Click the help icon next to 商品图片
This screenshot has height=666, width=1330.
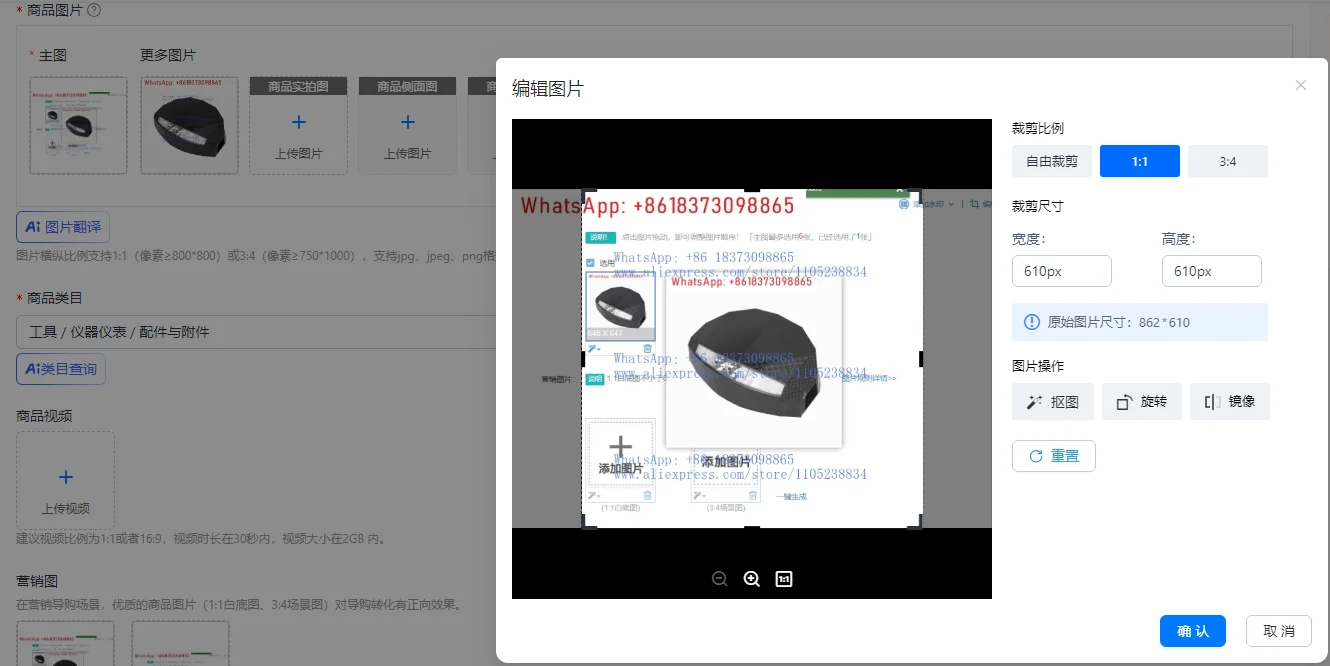pos(94,10)
